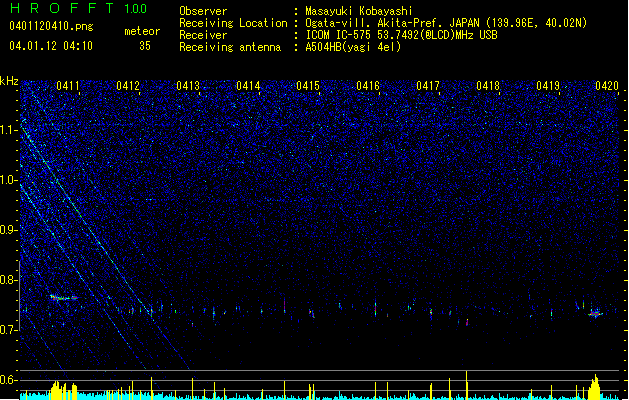Click the 'meteor' label
629x400 pixels.
click(x=142, y=31)
